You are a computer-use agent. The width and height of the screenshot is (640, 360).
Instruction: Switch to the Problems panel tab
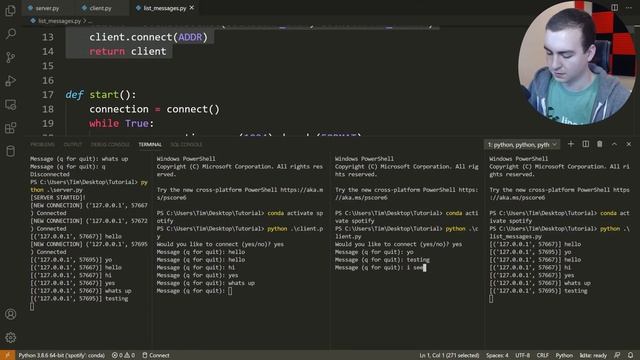pos(42,144)
